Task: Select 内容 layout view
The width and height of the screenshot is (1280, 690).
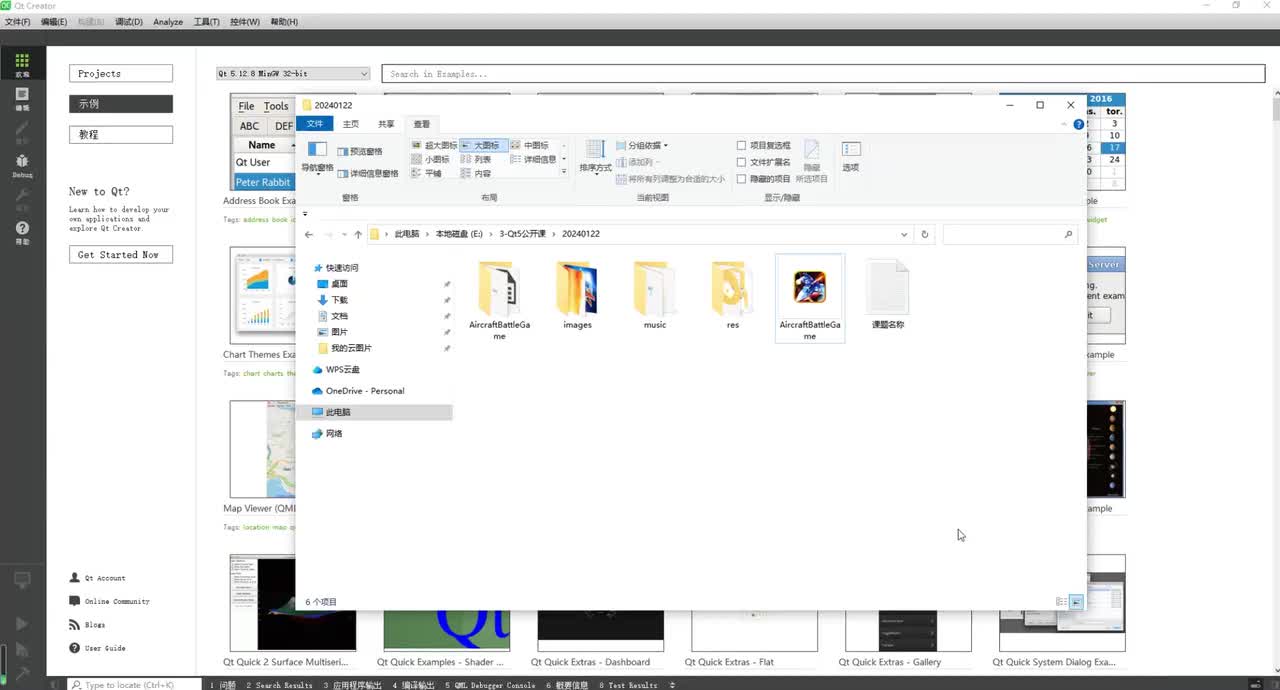Action: 475,173
